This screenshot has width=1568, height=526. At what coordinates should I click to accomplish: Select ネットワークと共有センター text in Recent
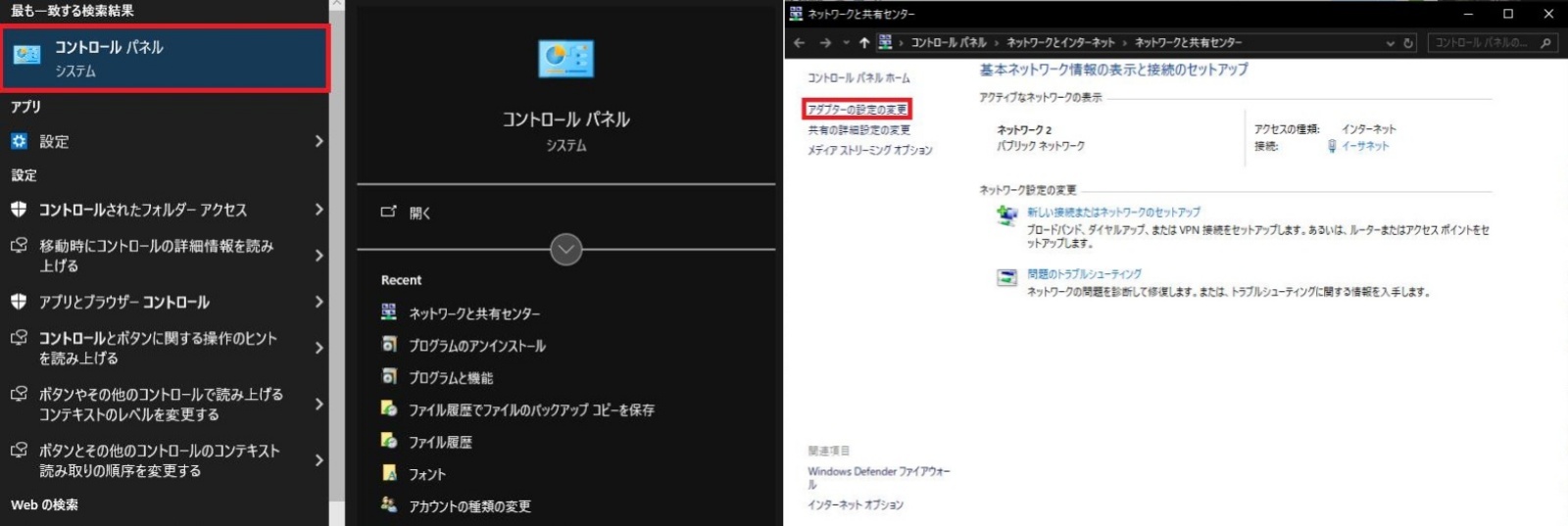click(x=474, y=313)
